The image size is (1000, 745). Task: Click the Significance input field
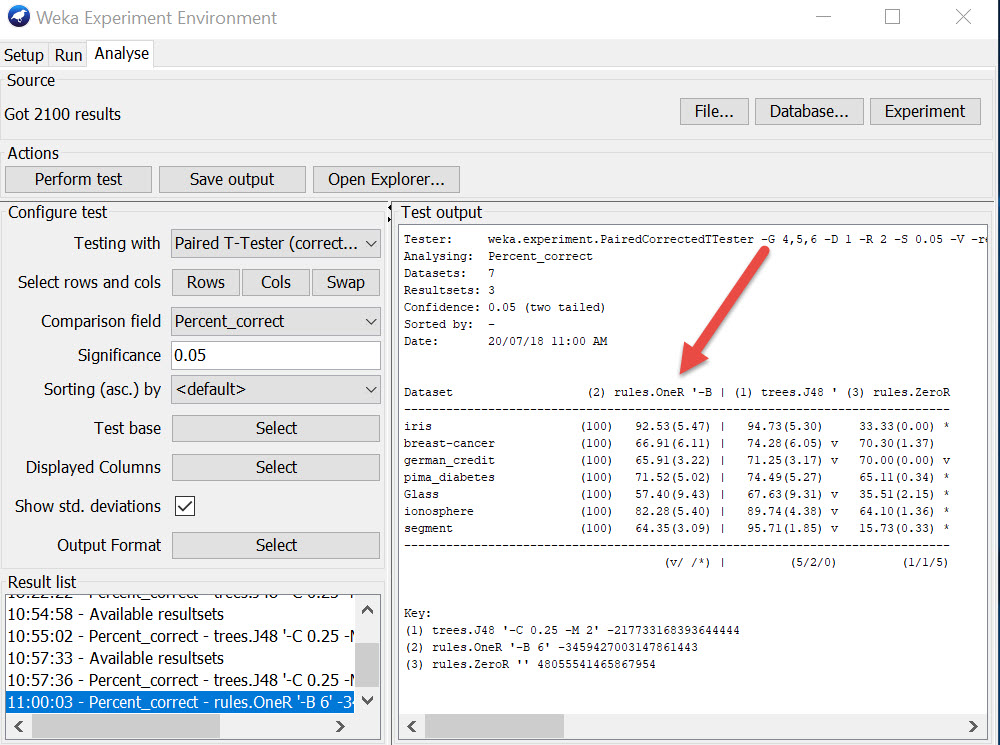click(276, 355)
